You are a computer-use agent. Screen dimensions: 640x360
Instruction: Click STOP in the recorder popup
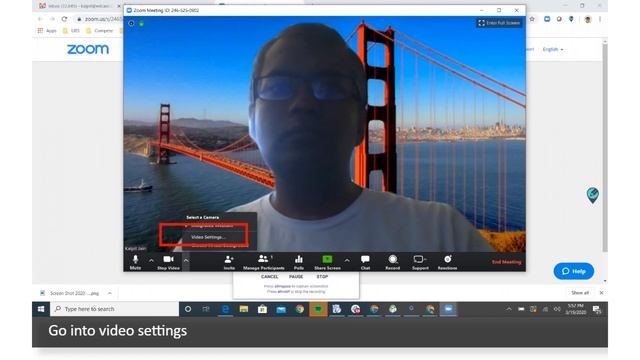pos(322,277)
